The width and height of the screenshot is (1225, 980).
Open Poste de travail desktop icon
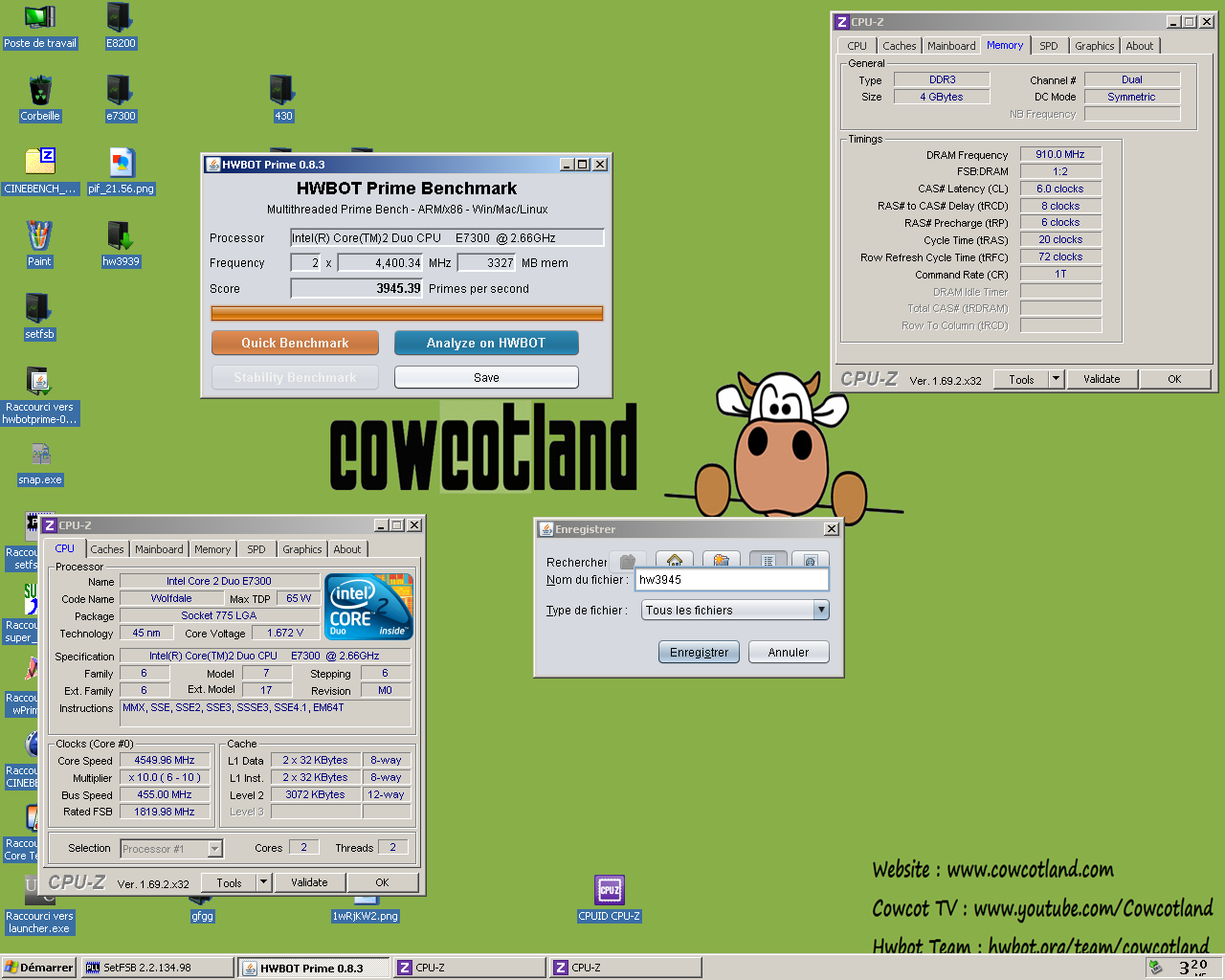39,27
